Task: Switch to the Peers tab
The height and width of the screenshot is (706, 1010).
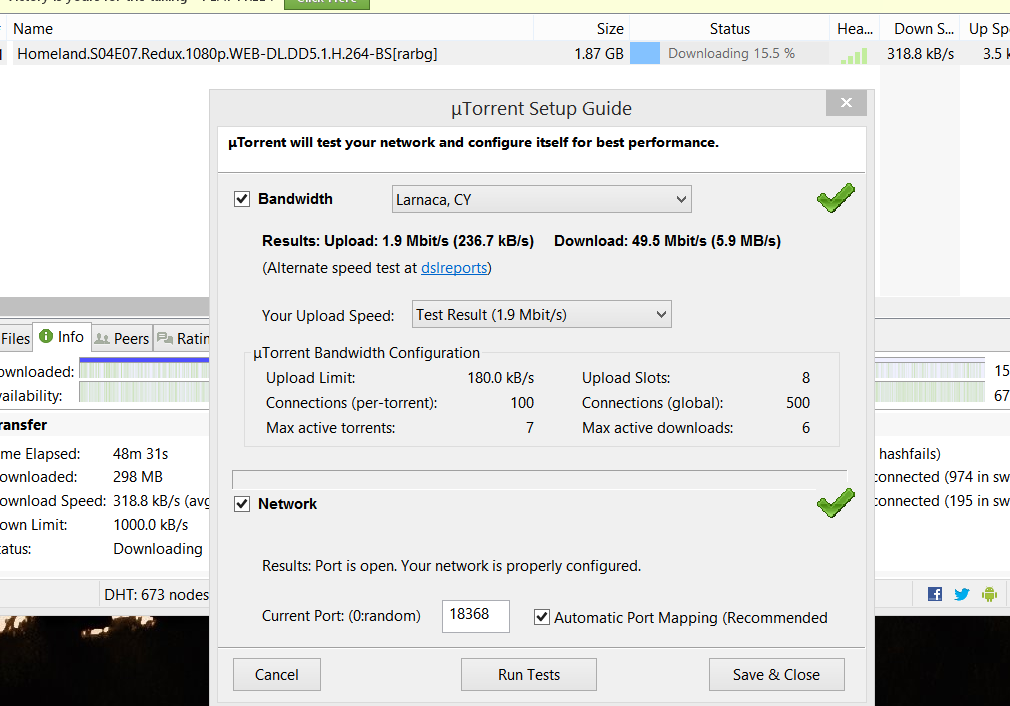Action: pos(122,339)
